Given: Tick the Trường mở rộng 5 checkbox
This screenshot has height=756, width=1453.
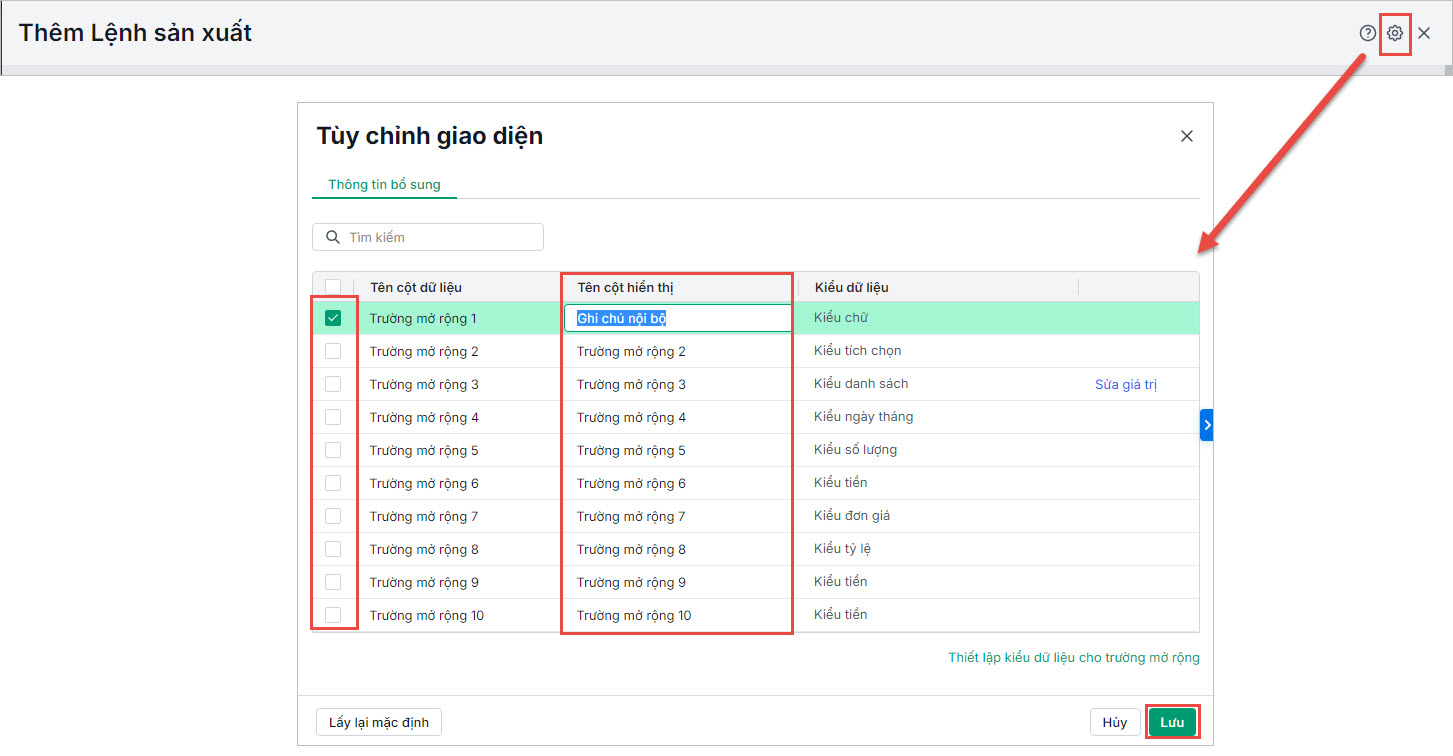Looking at the screenshot, I should click(x=333, y=450).
